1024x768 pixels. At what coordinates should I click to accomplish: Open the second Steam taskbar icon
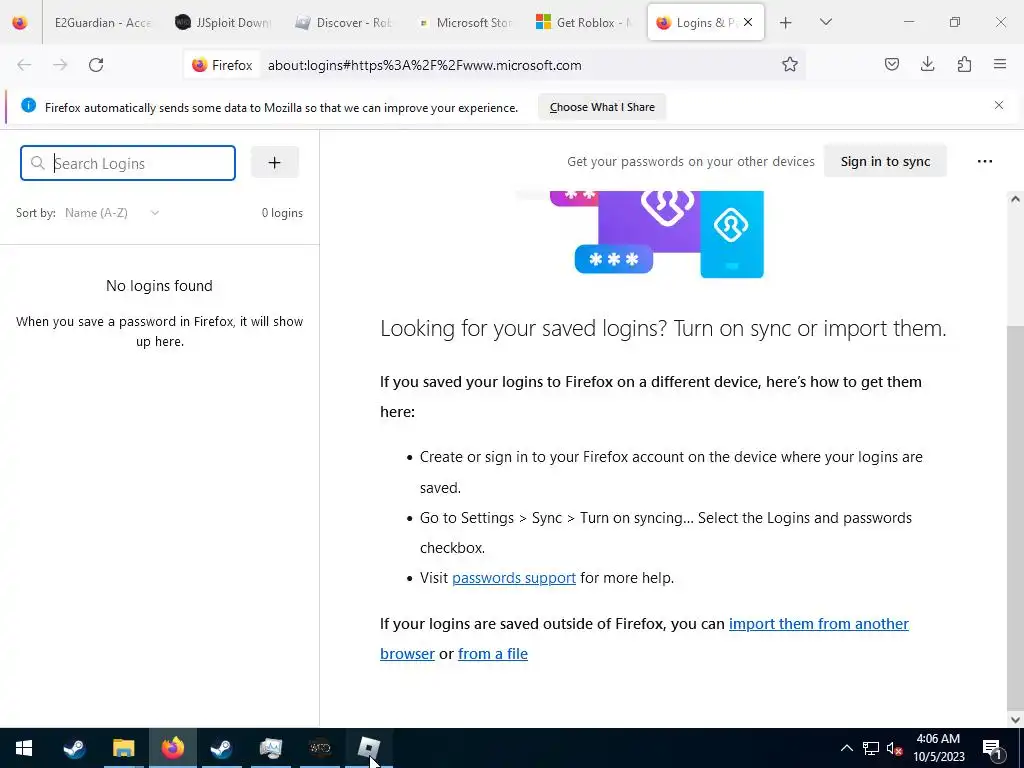(x=221, y=748)
